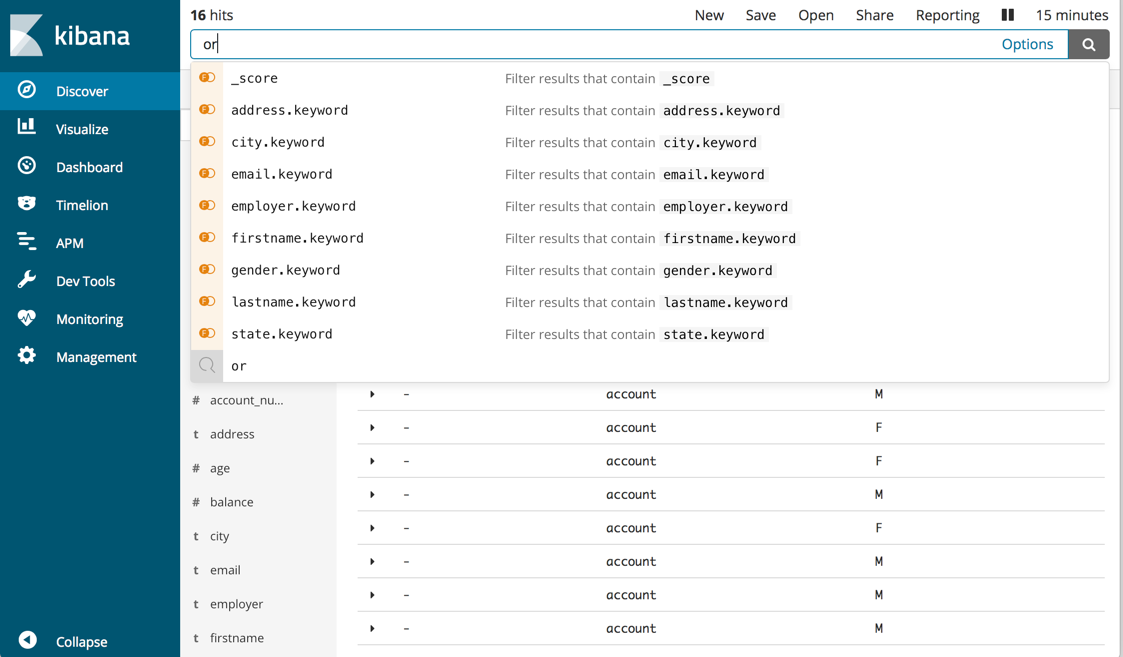Open Dev Tools wrench icon
Image resolution: width=1123 pixels, height=657 pixels.
click(x=27, y=280)
